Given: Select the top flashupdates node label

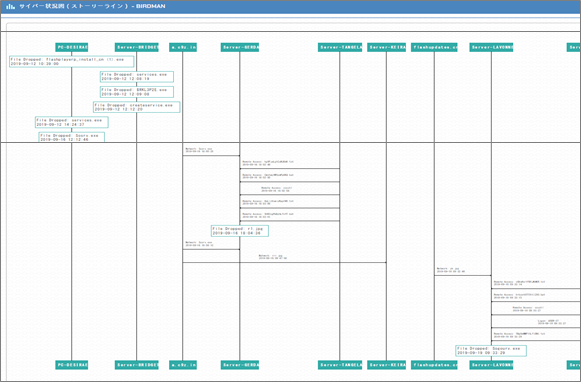Looking at the screenshot, I should [x=434, y=47].
